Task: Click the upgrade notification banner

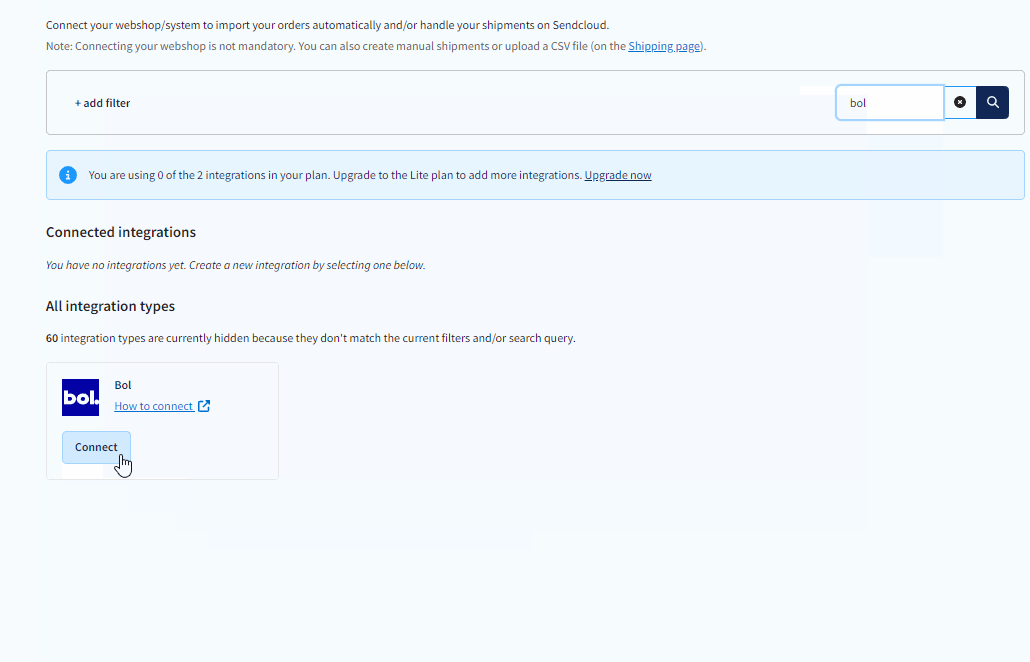Action: (x=535, y=174)
